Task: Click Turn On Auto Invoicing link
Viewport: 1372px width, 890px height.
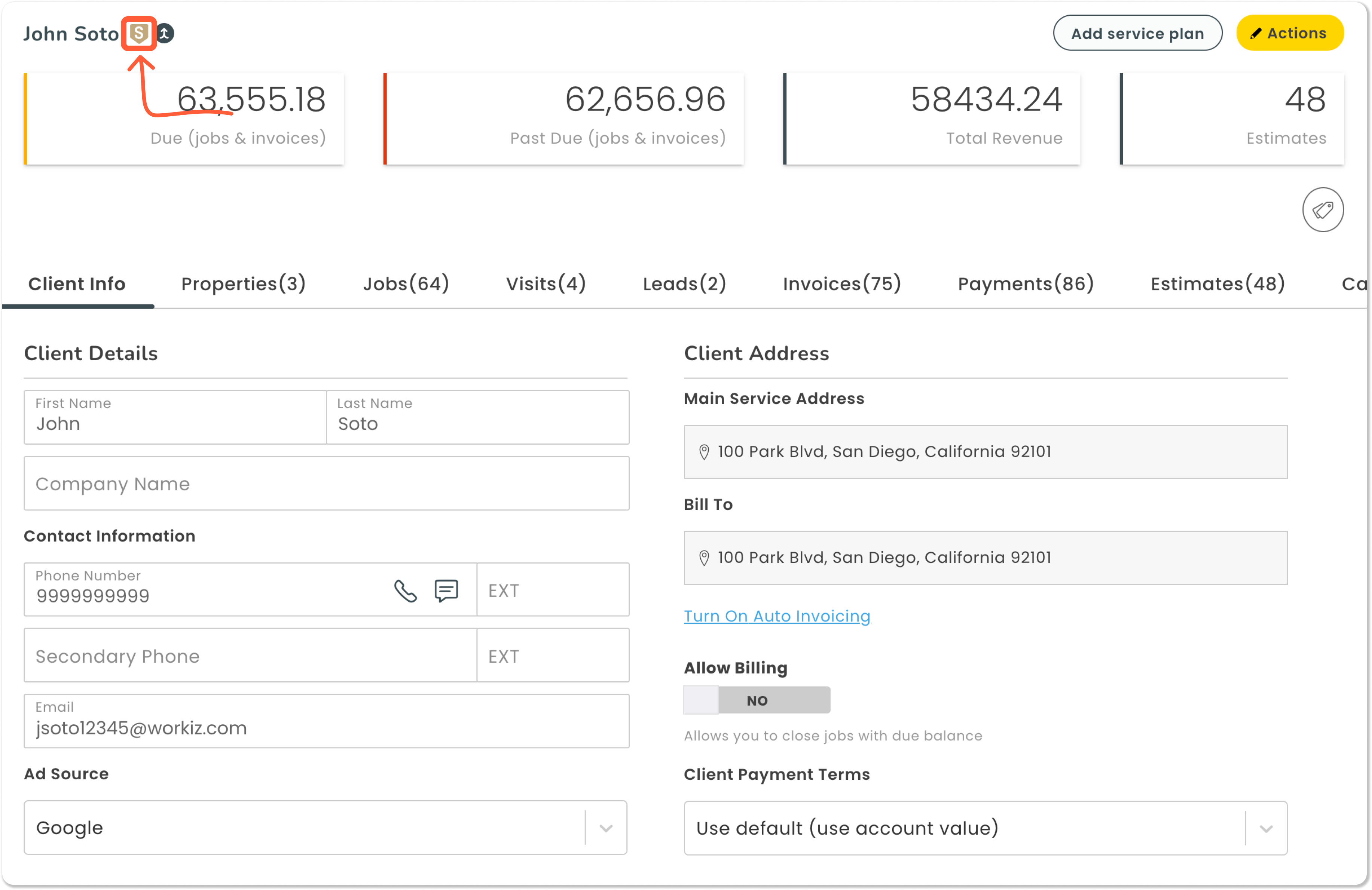Action: (776, 616)
